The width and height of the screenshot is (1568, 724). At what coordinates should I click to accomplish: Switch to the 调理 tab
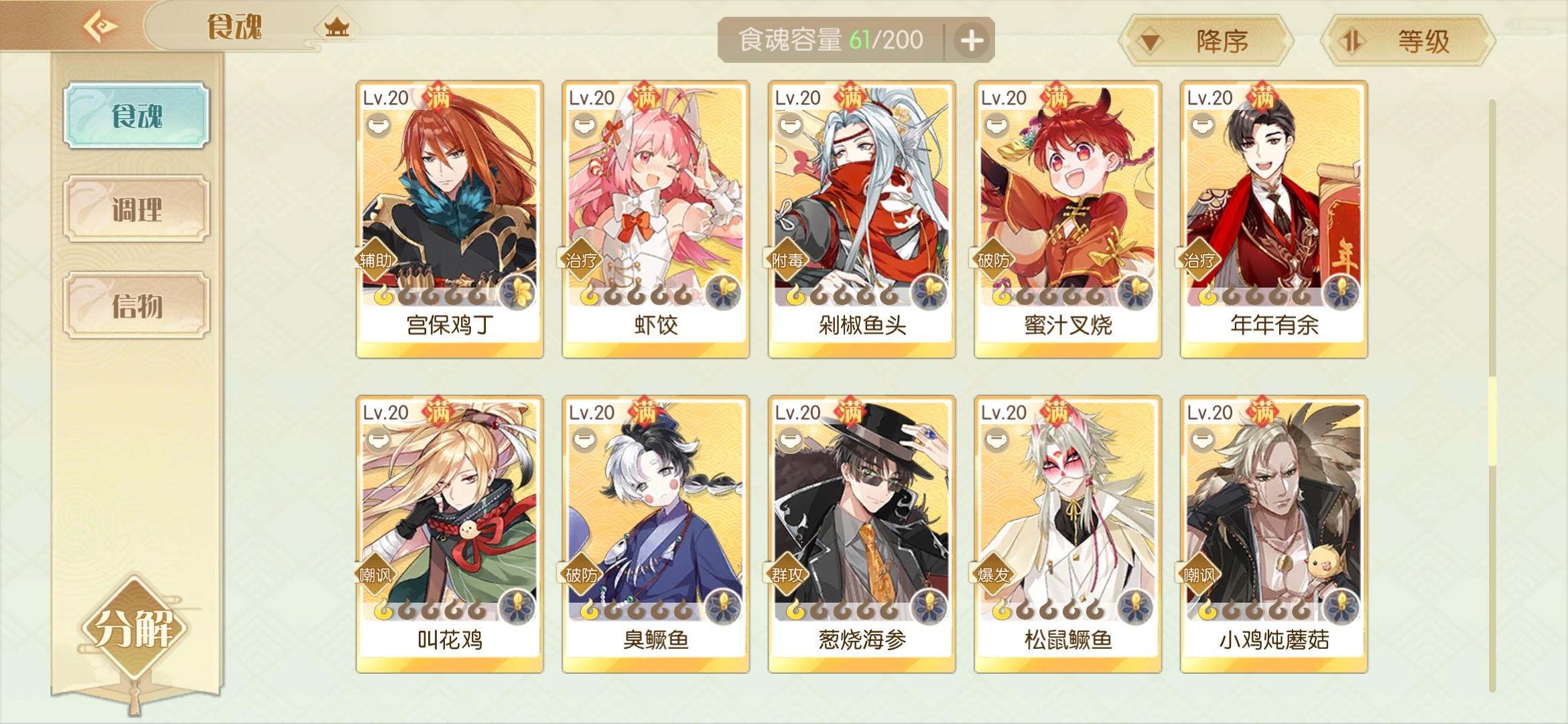(x=137, y=209)
